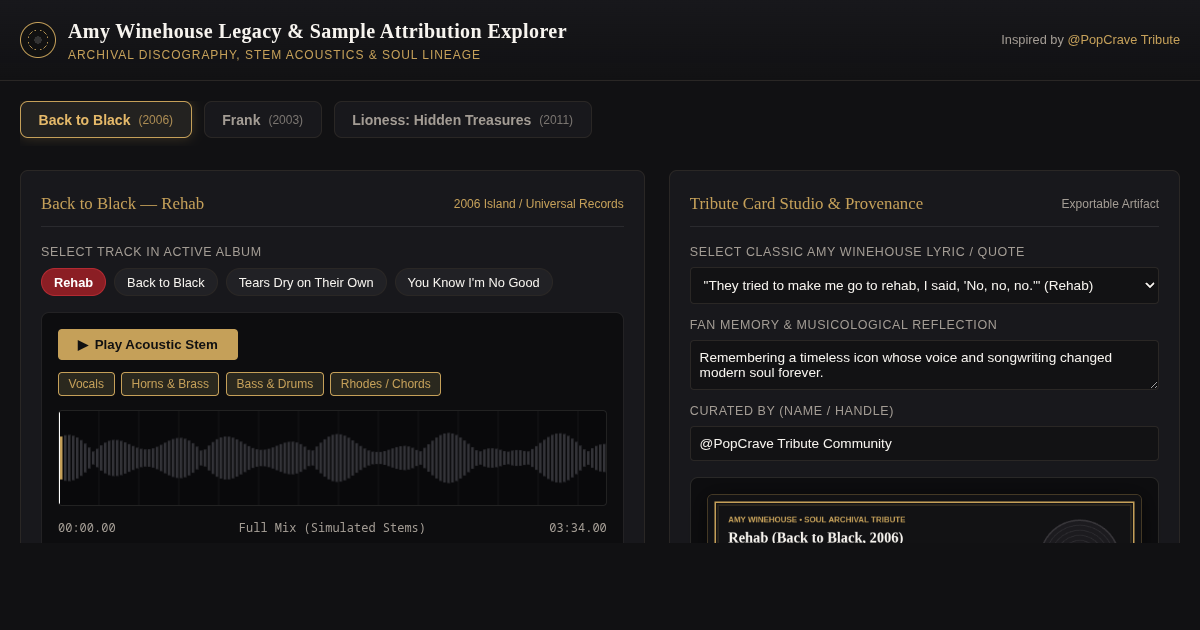Click the 03:34.00 duration readout
The height and width of the screenshot is (630, 1200).
point(578,528)
